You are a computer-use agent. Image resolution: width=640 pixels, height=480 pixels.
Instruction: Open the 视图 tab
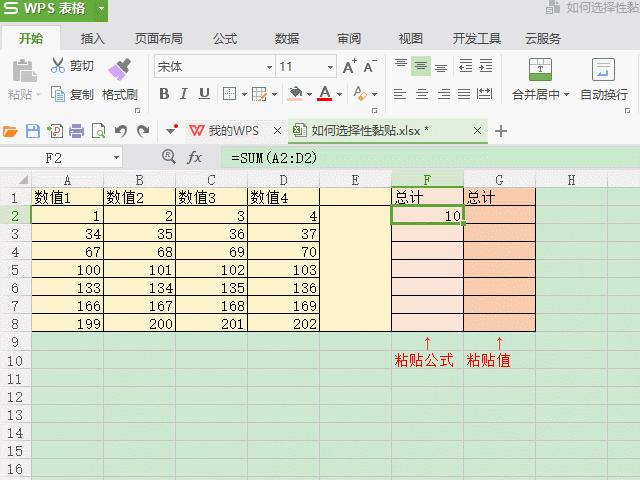pyautogui.click(x=411, y=39)
